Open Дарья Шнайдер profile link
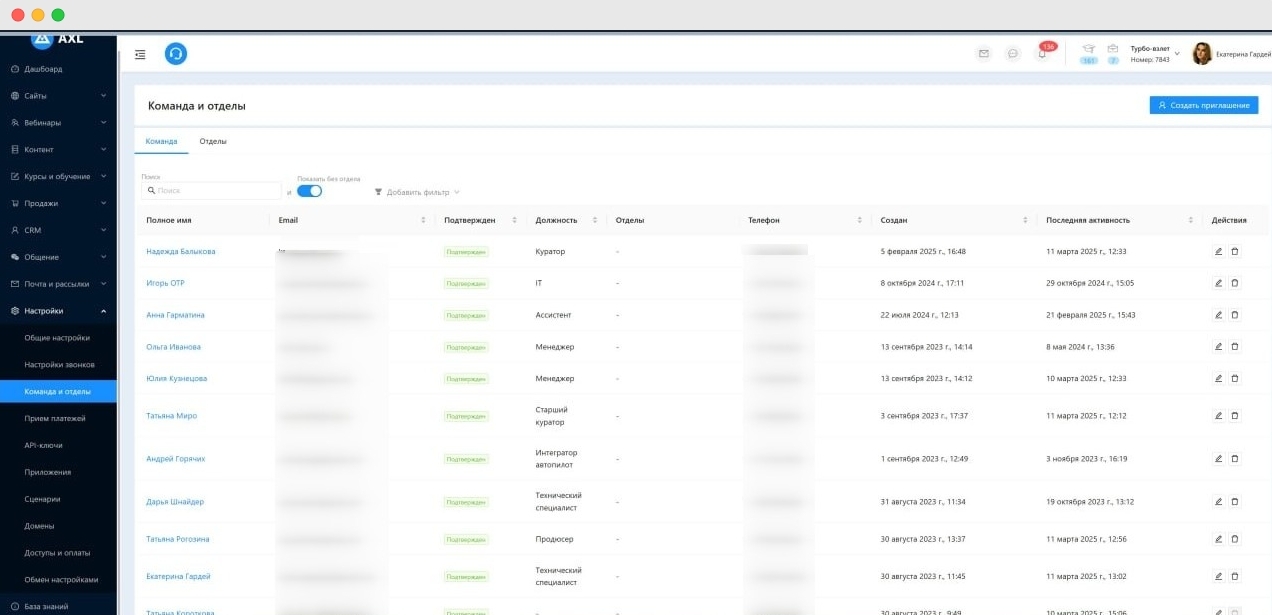Image resolution: width=1272 pixels, height=615 pixels. [174, 502]
